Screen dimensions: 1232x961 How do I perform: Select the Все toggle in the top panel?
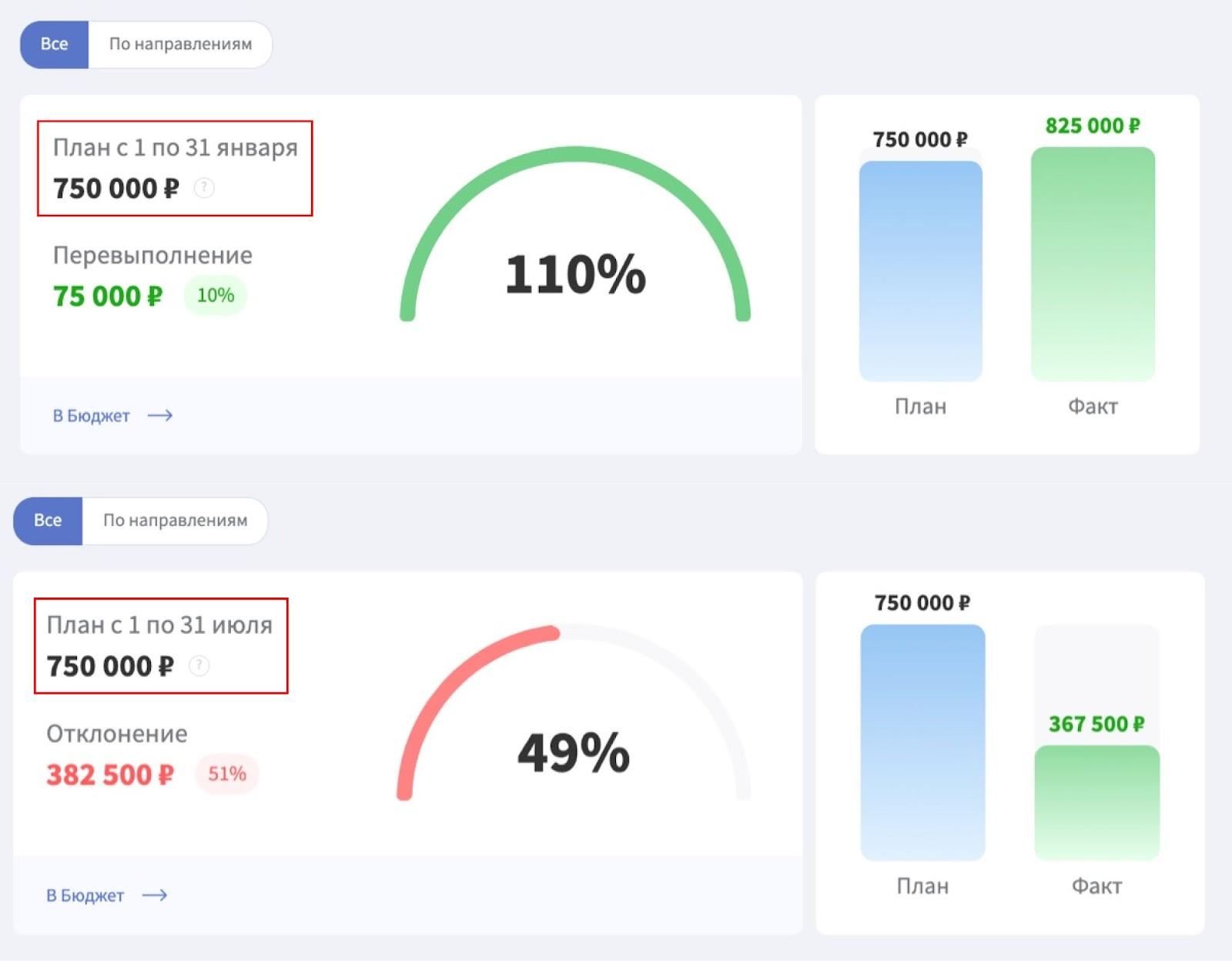(54, 44)
